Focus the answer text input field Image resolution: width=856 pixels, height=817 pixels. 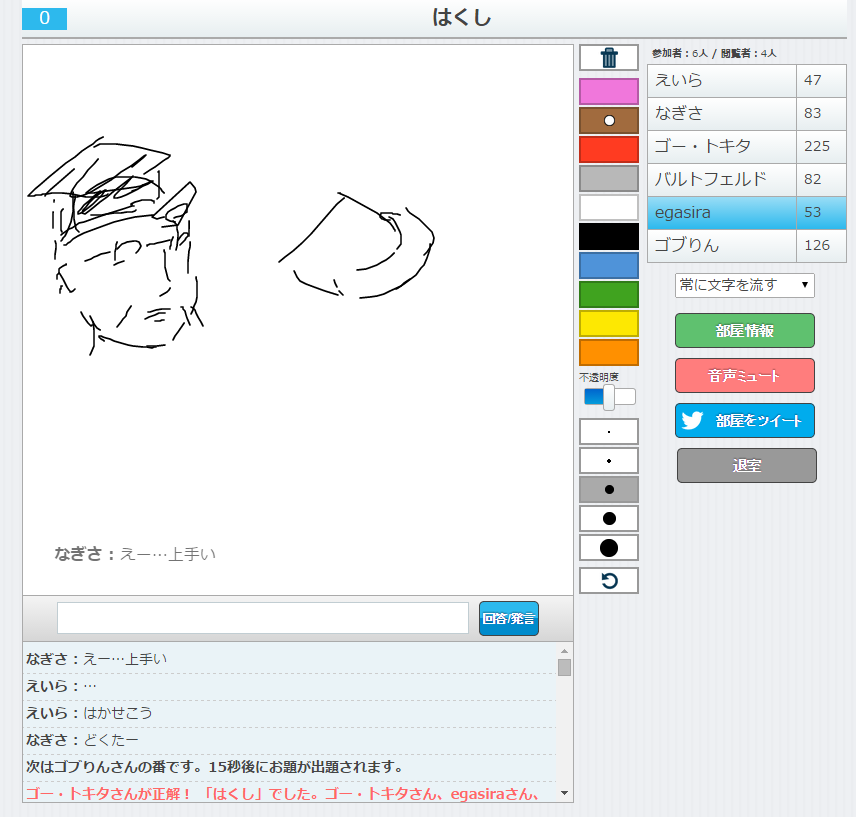coord(263,618)
